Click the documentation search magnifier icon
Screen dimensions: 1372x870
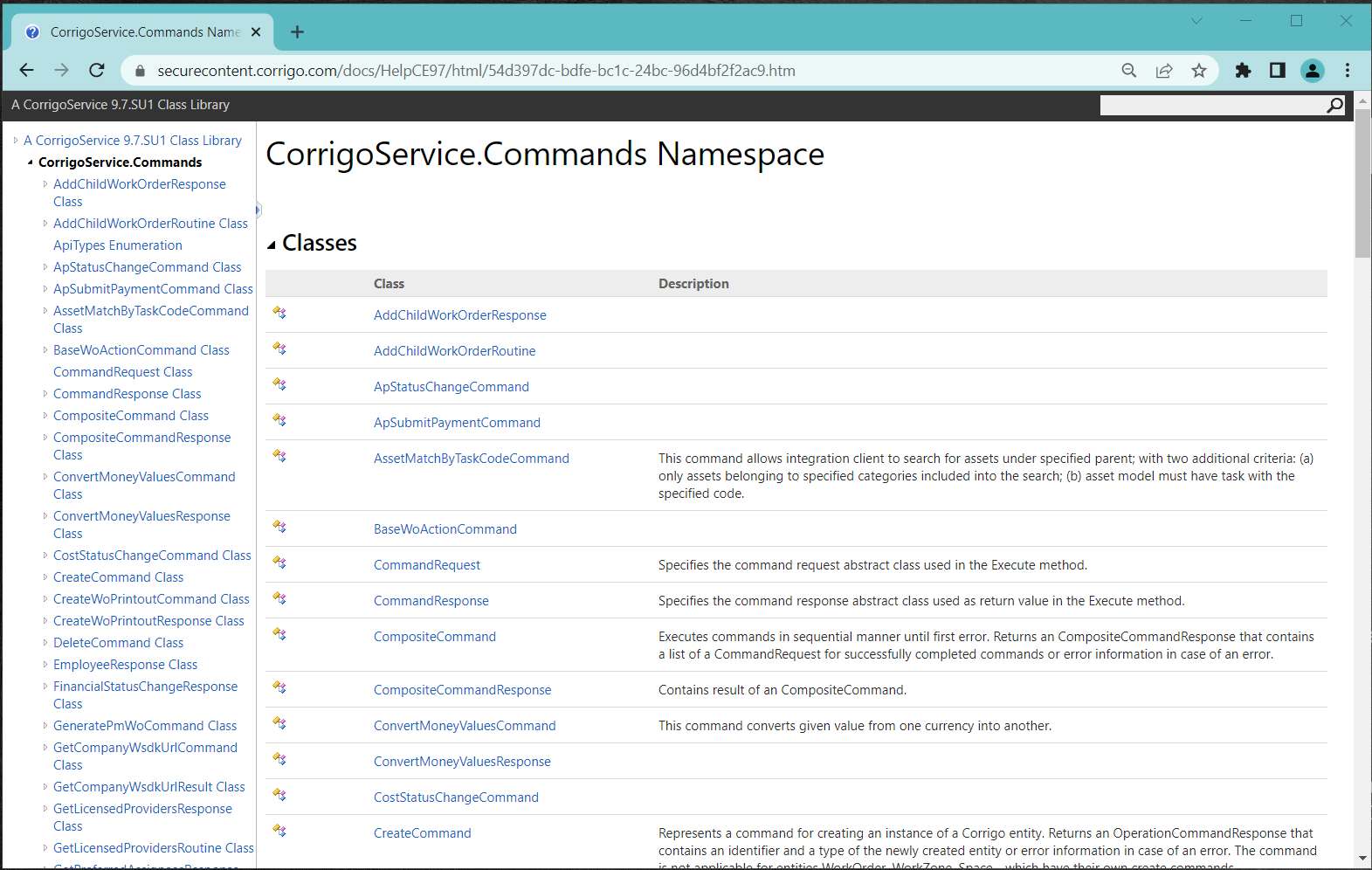coord(1334,106)
